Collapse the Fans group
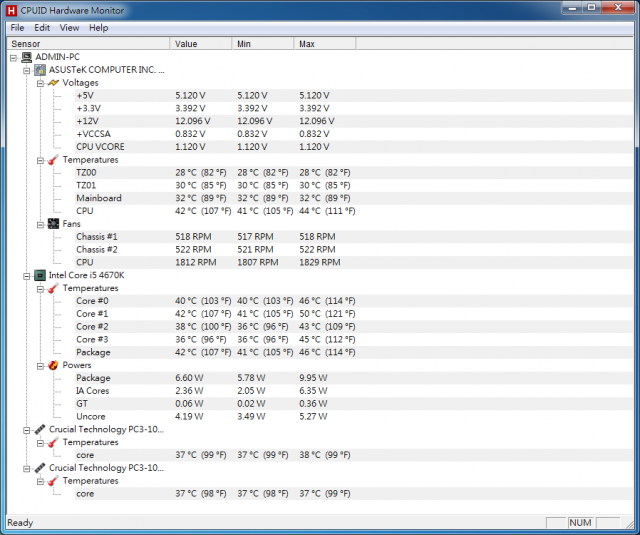This screenshot has width=640, height=535. point(40,225)
